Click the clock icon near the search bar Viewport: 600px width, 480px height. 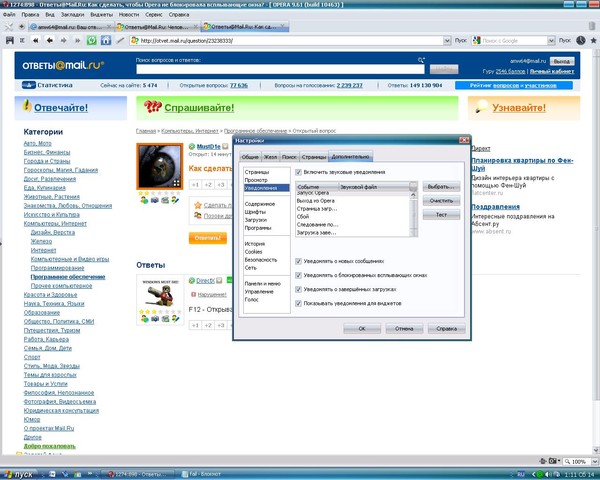click(580, 40)
